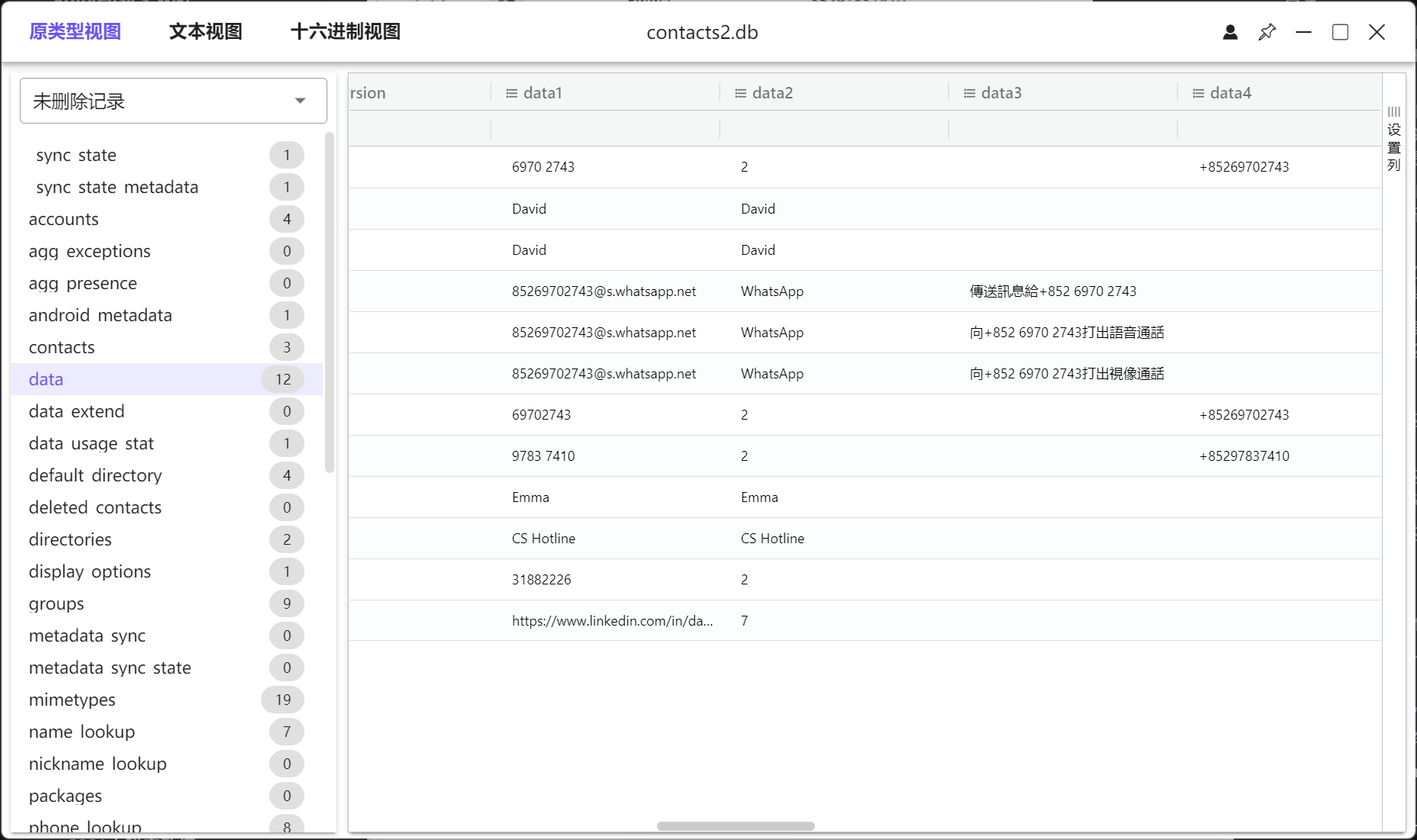Viewport: 1417px width, 840px height.
Task: Select the 原类型视图 tab
Action: tap(75, 31)
